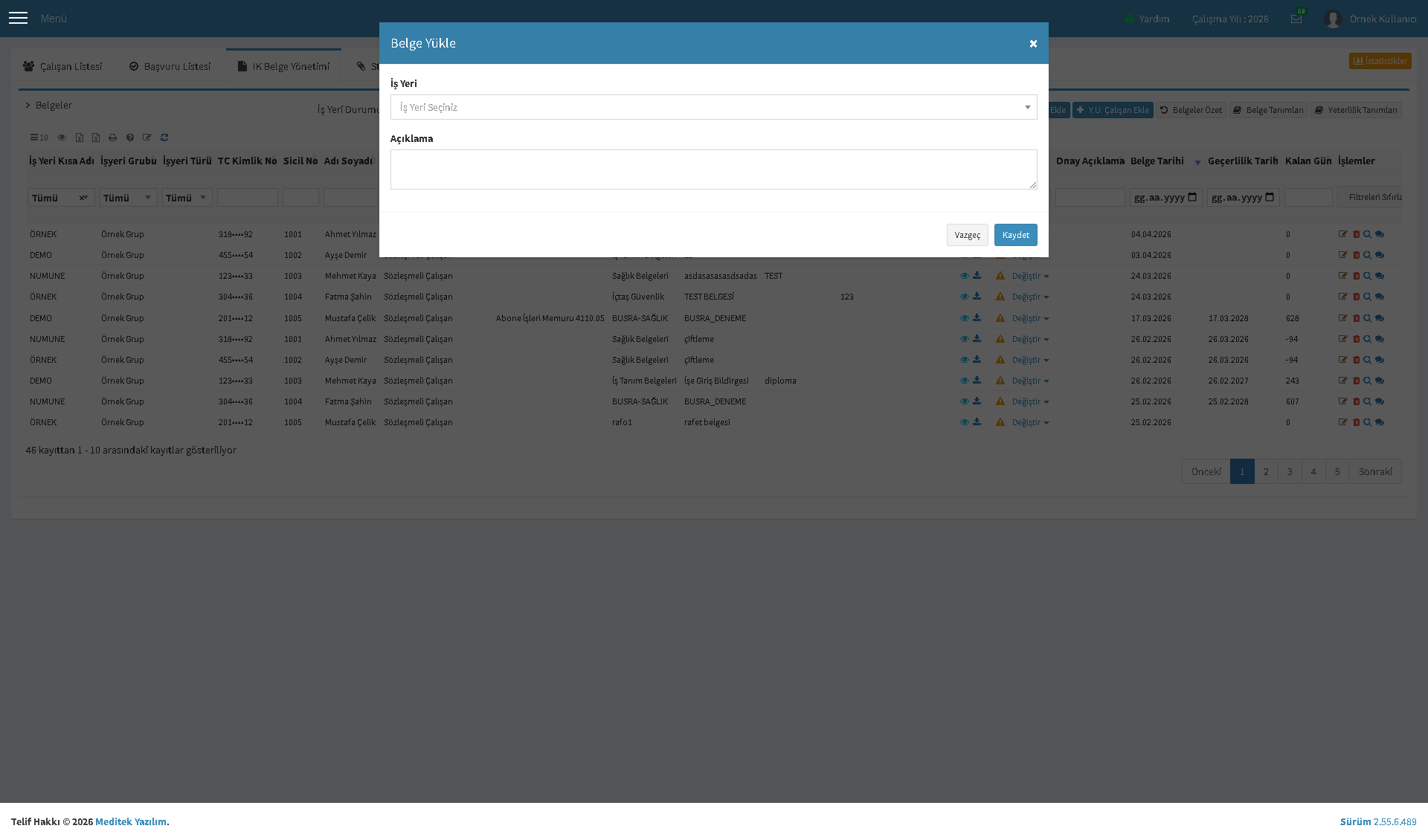This screenshot has height=840, width=1428.
Task: Delete record in rafet belgesi row
Action: [1356, 422]
